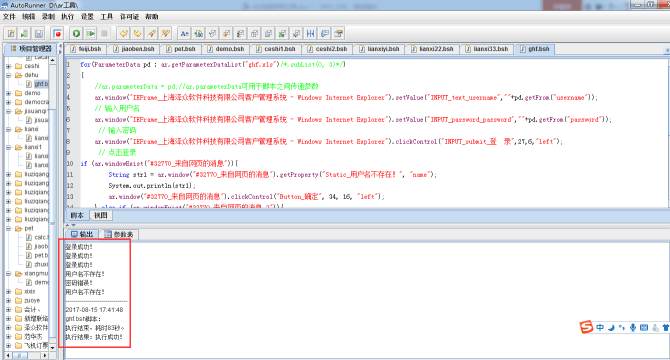Screen dimensions: 670x360
Task: Click the microphone icon in IME bar
Action: pos(633,328)
